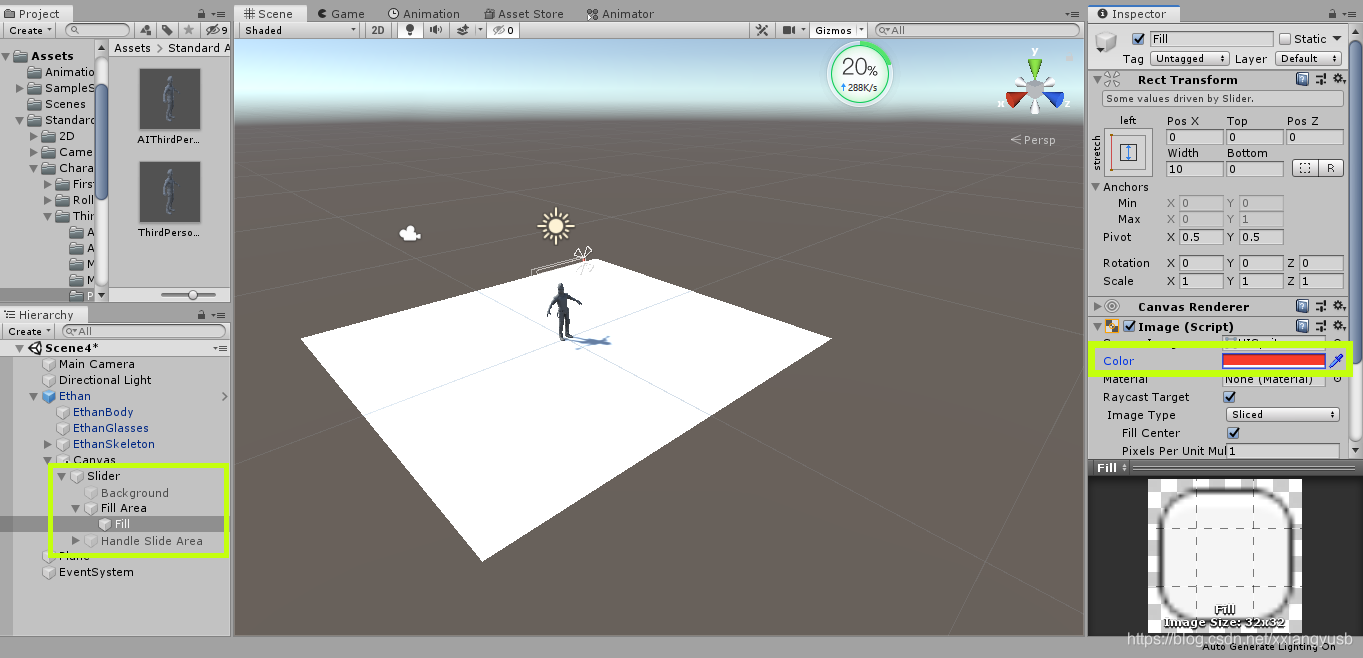Search by label in Project toolbar
The height and width of the screenshot is (658, 1363).
point(167,31)
